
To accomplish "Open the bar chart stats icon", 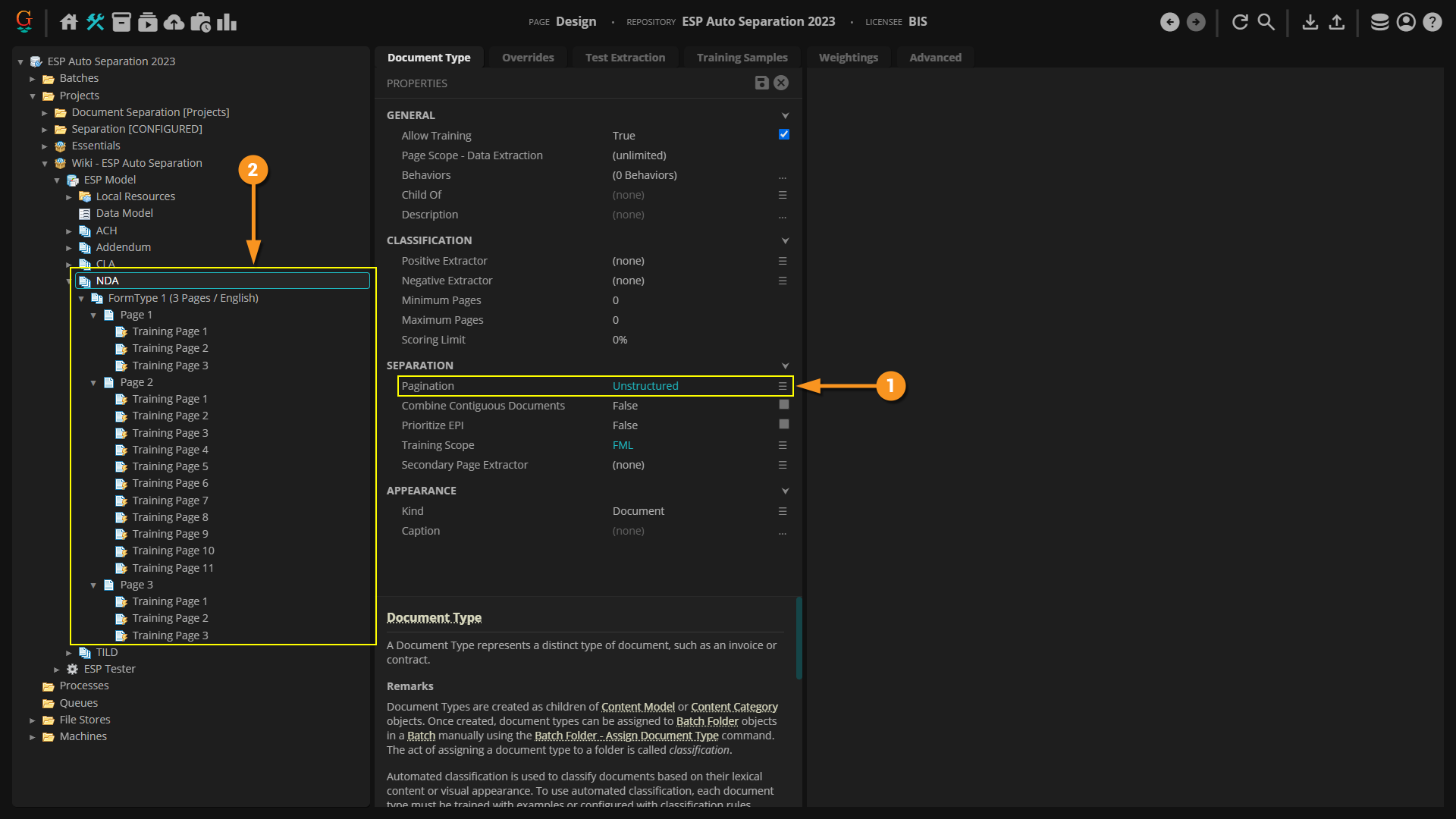I will (x=227, y=22).
